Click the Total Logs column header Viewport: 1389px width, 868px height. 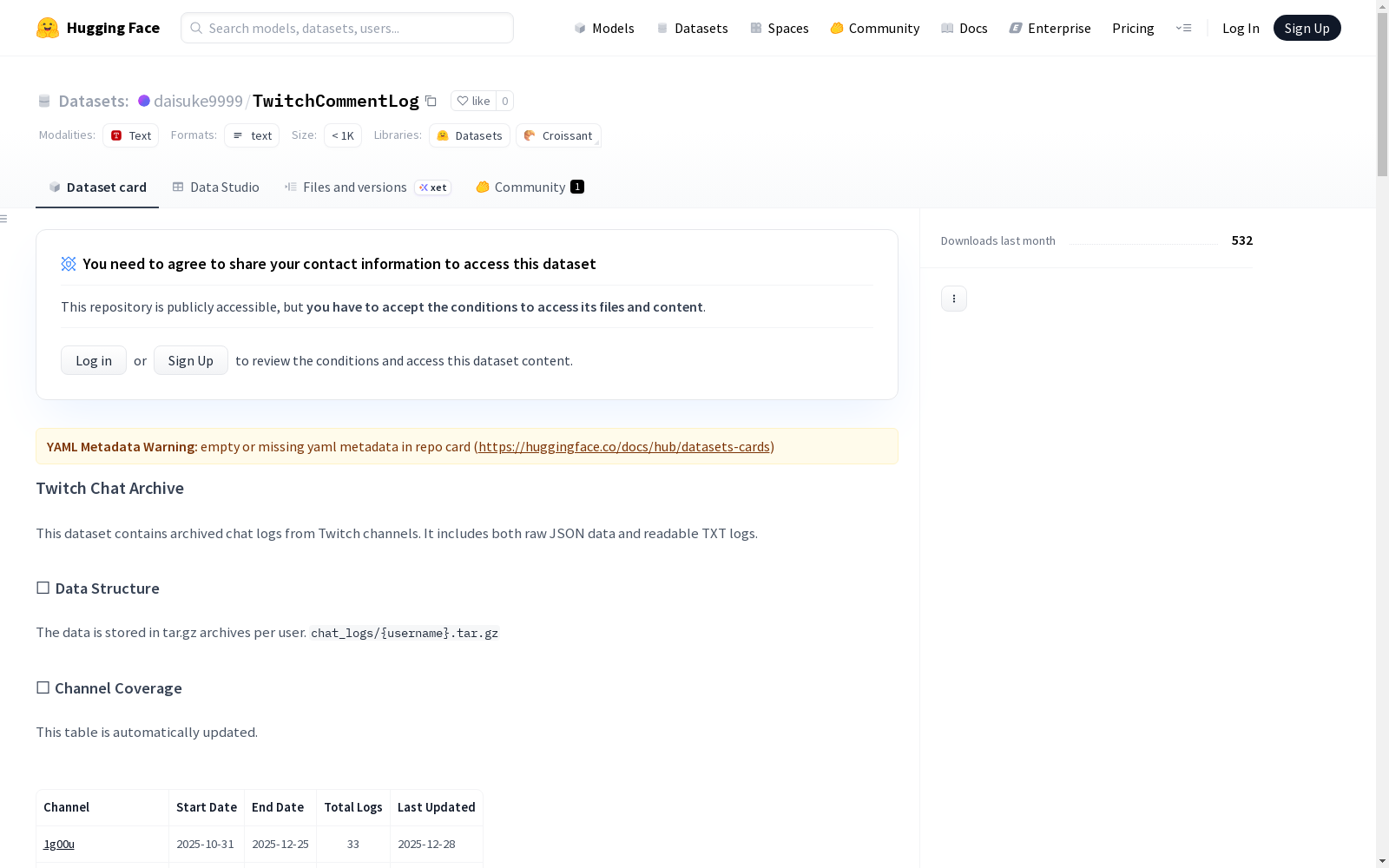tap(353, 807)
